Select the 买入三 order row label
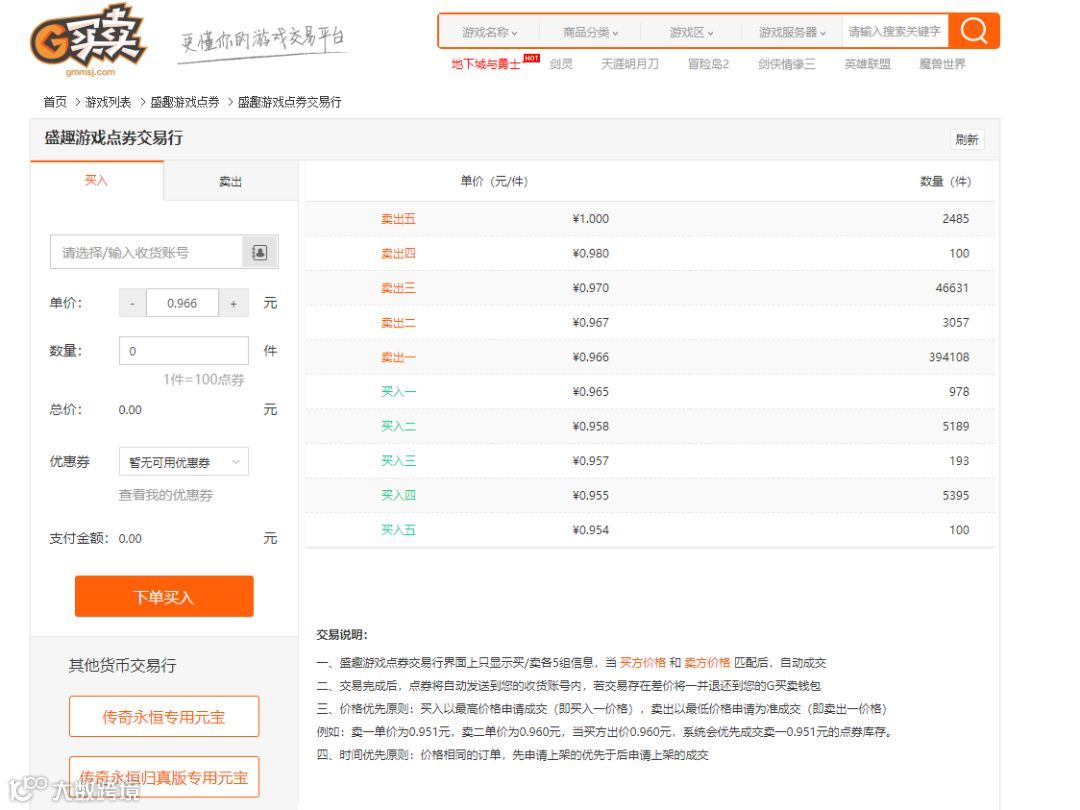 [398, 461]
